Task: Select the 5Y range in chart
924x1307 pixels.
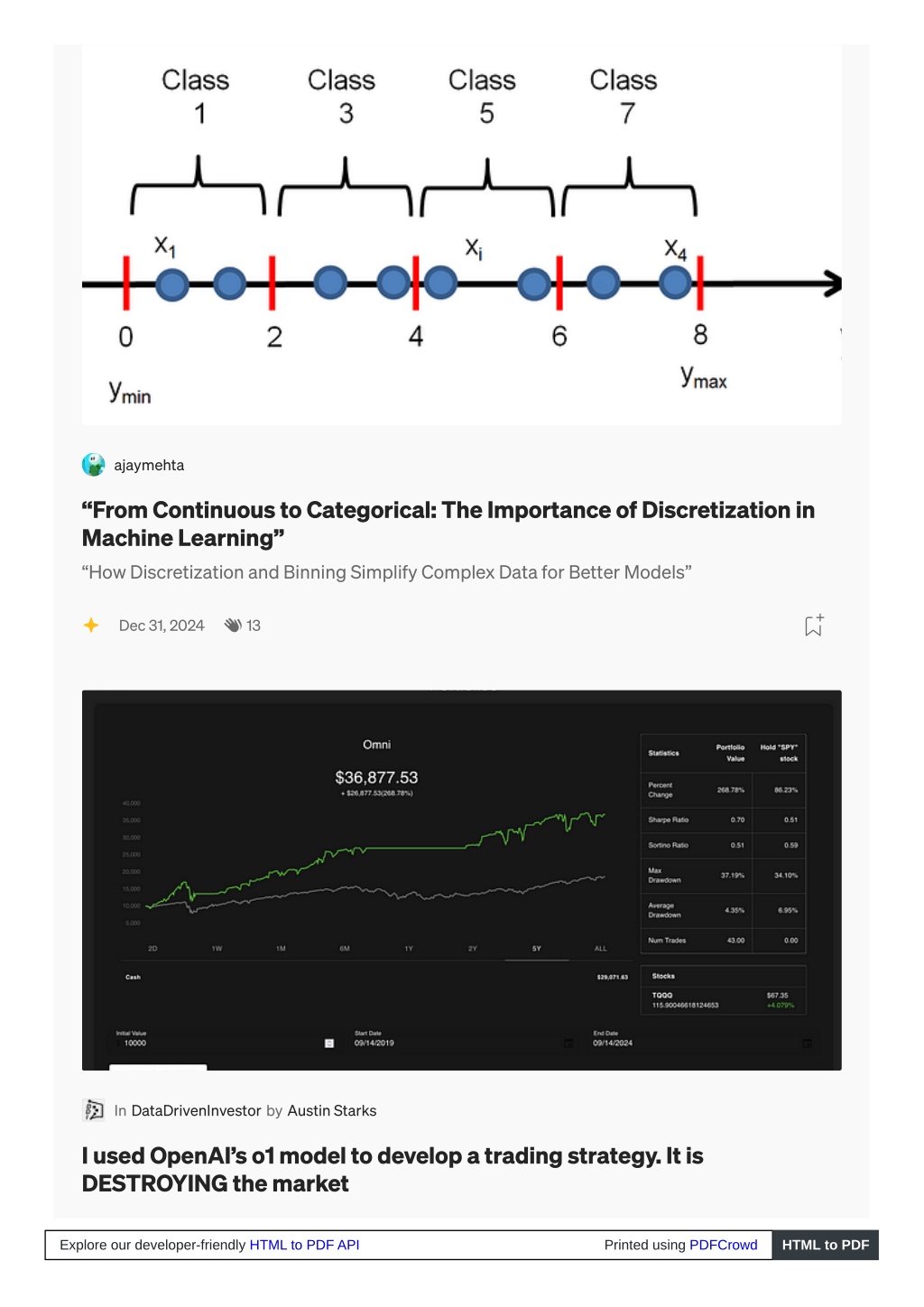Action: [x=537, y=949]
